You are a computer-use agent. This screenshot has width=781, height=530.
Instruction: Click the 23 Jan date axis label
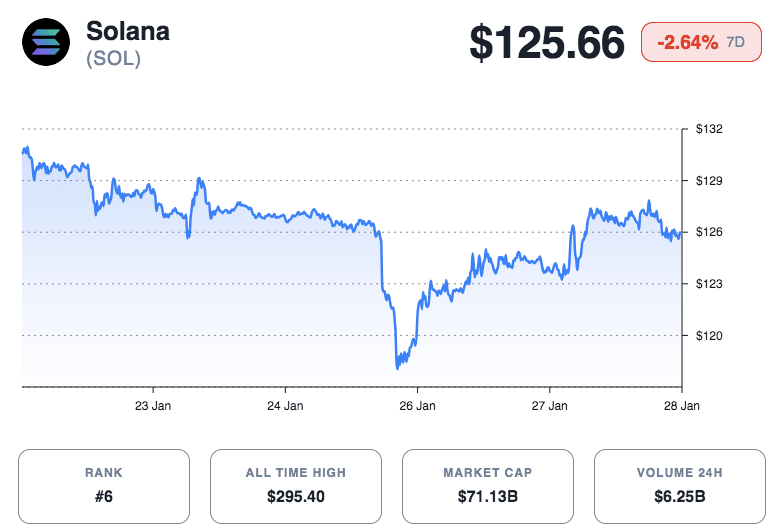point(153,406)
